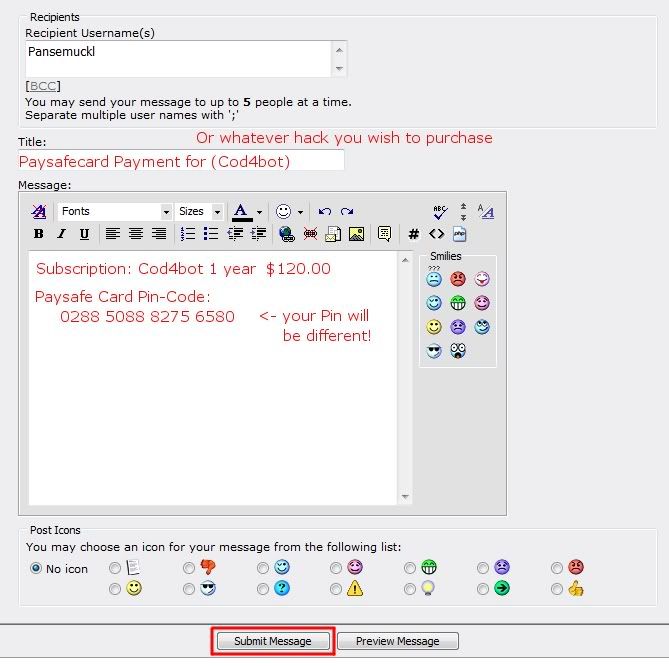The image size is (669, 666).
Task: Choose the green arrow post icon
Action: (483, 589)
